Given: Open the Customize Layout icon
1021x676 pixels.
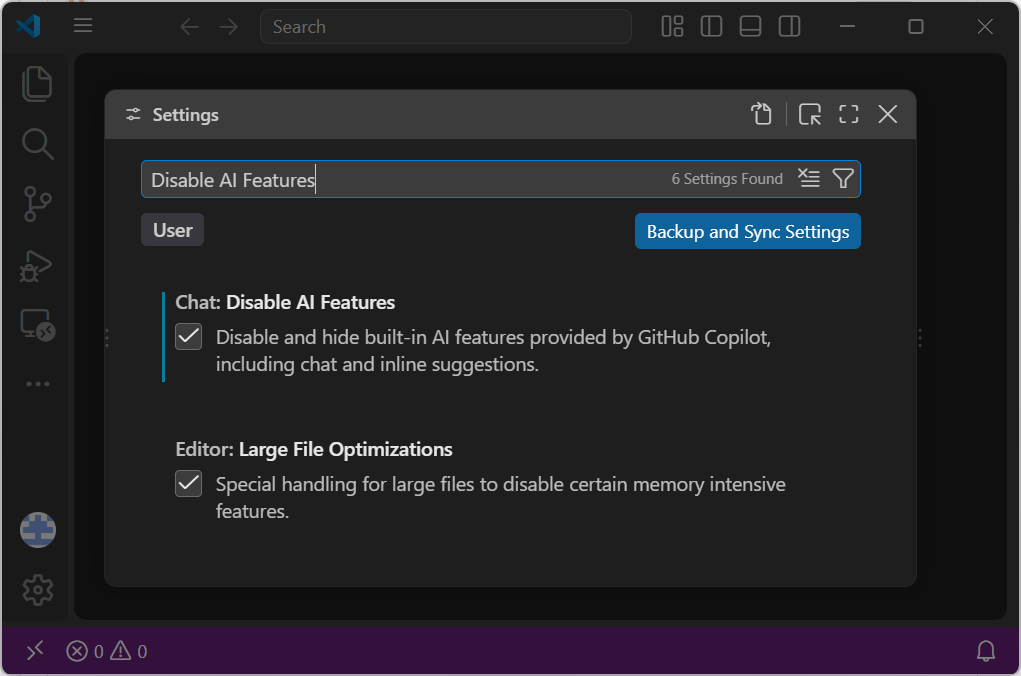Looking at the screenshot, I should pos(672,27).
